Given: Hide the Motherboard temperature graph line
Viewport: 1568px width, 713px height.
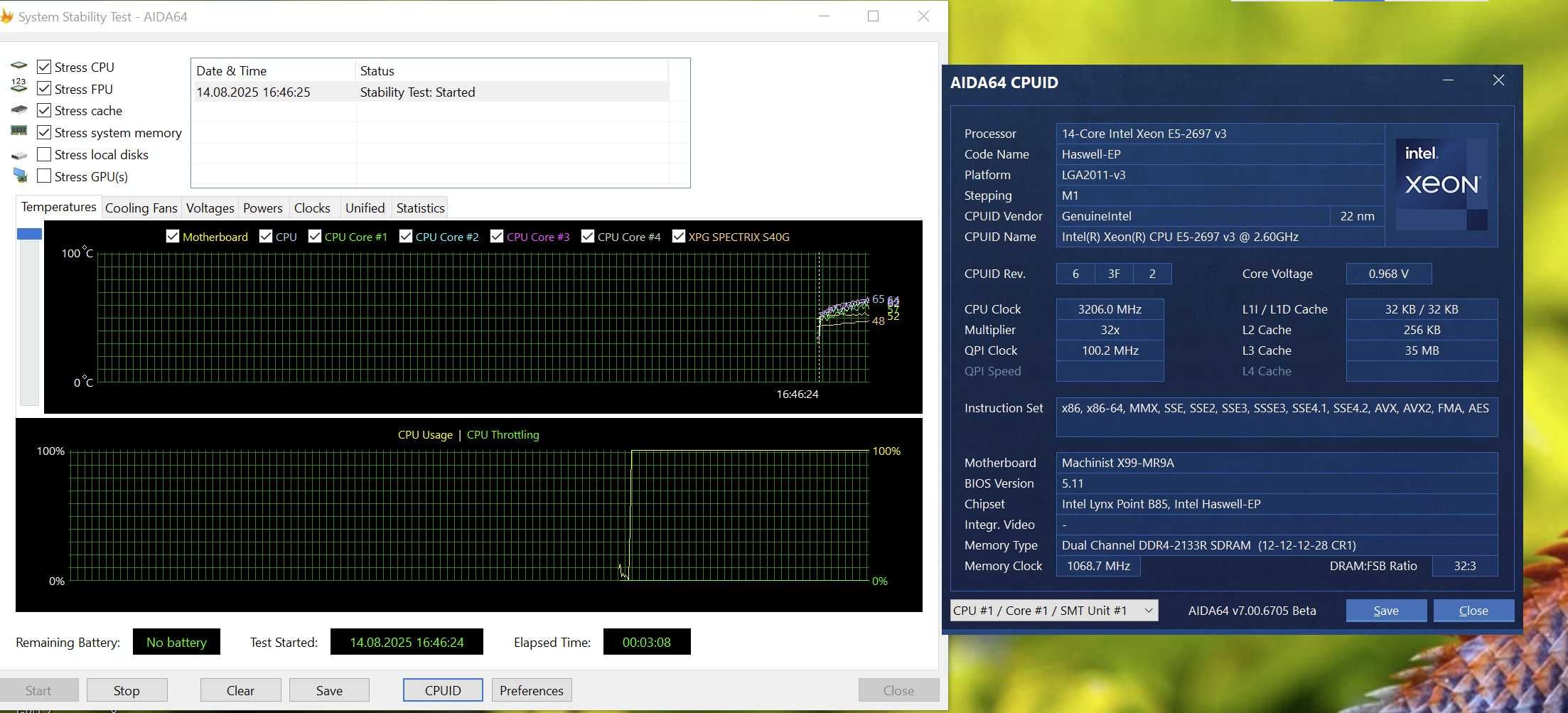Looking at the screenshot, I should coord(172,236).
